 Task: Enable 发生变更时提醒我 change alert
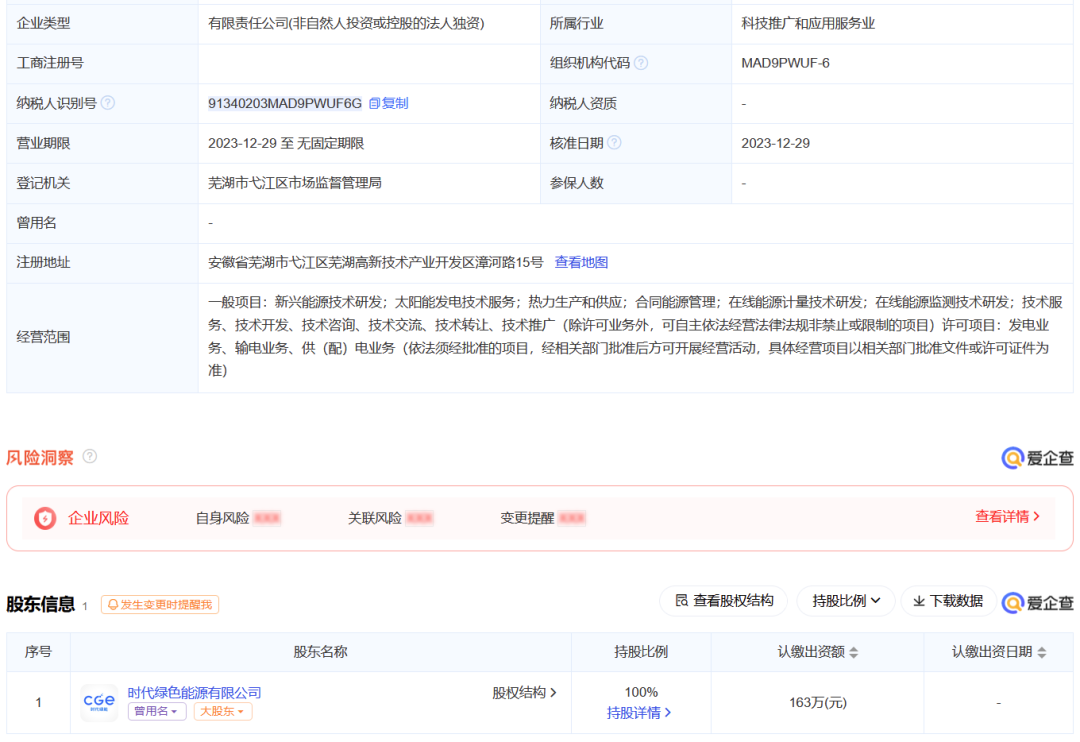(x=160, y=605)
